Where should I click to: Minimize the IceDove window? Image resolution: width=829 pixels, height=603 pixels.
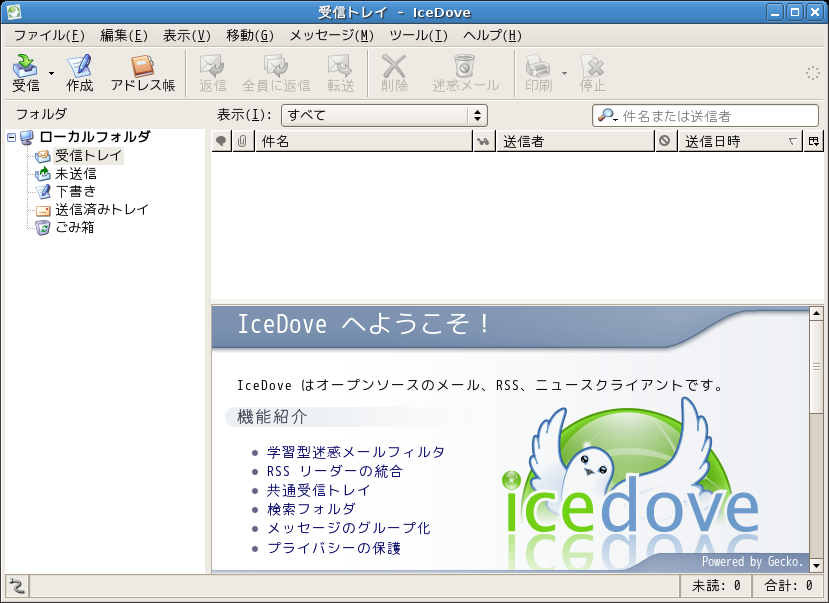776,12
